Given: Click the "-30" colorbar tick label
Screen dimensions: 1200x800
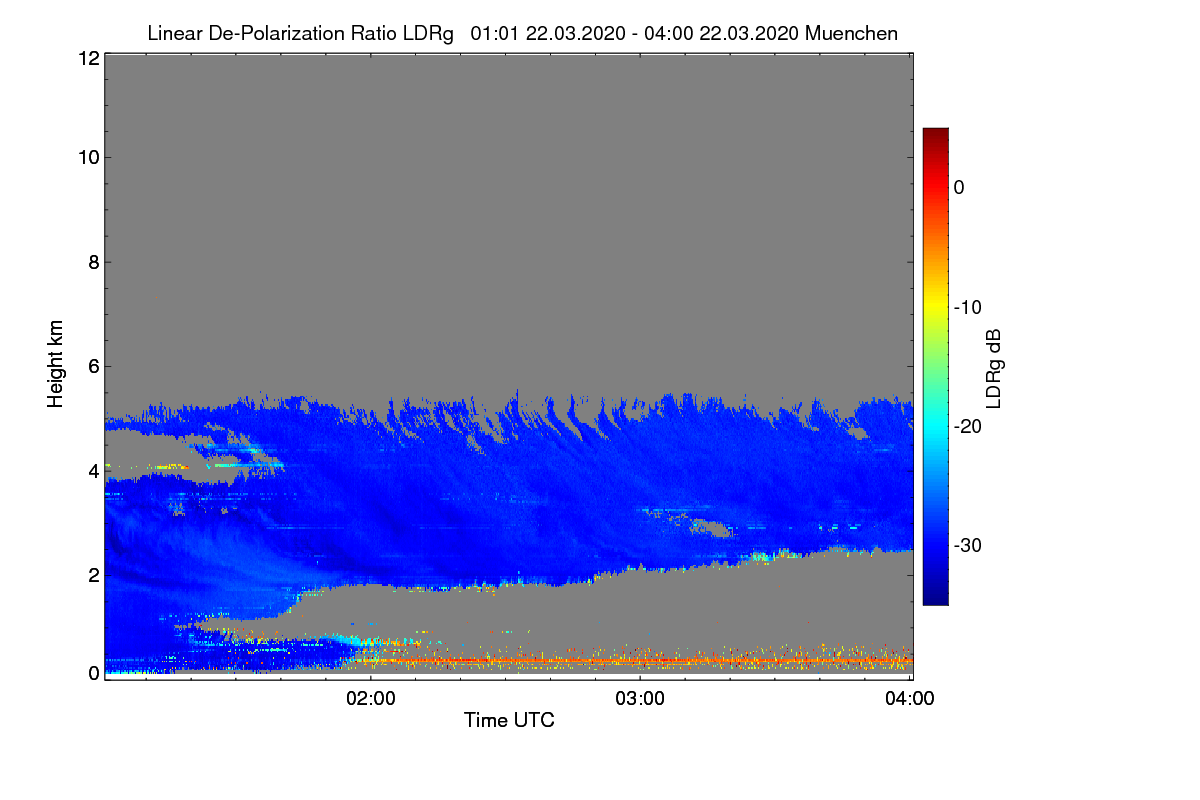Looking at the screenshot, I should tap(967, 546).
